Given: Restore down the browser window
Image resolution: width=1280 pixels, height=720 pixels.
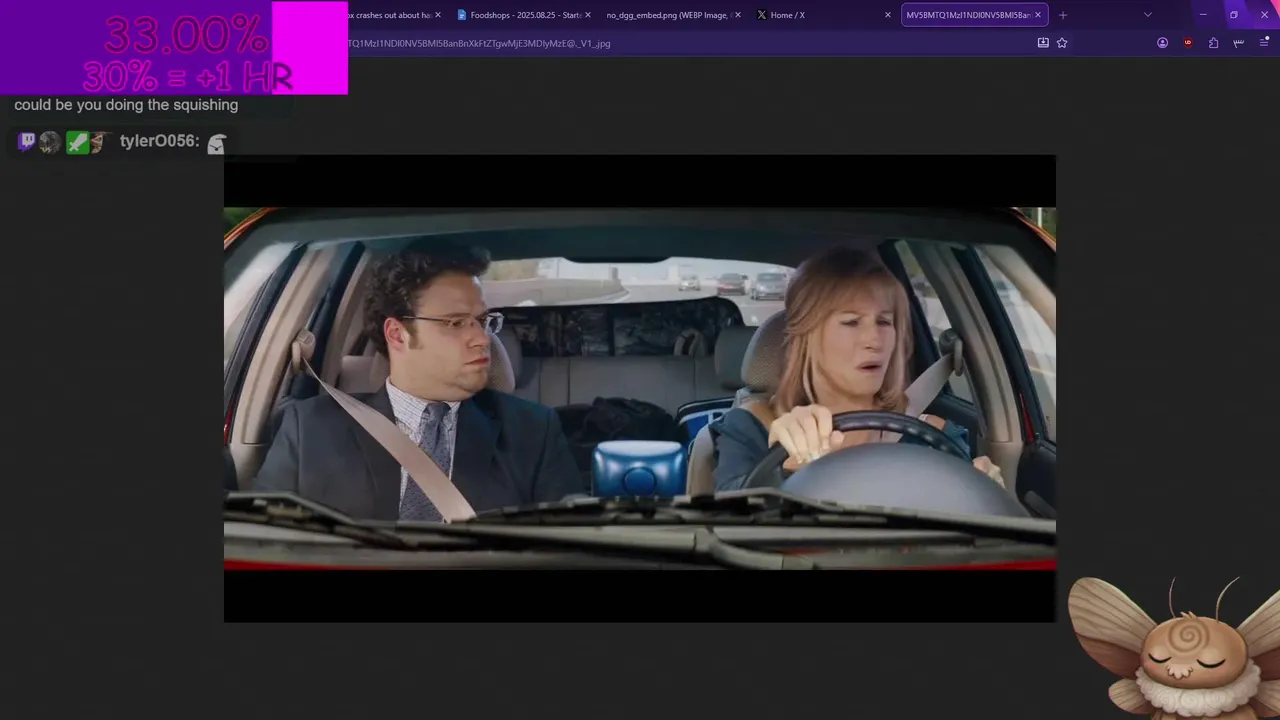Looking at the screenshot, I should [x=1234, y=15].
